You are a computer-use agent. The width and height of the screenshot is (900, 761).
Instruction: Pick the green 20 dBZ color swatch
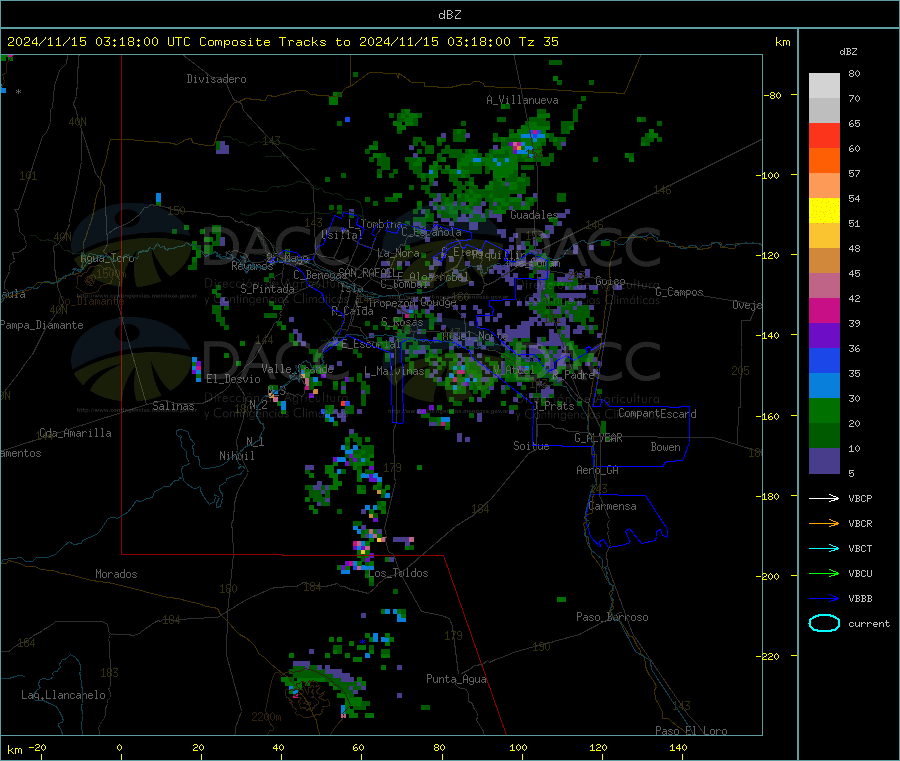pyautogui.click(x=824, y=410)
